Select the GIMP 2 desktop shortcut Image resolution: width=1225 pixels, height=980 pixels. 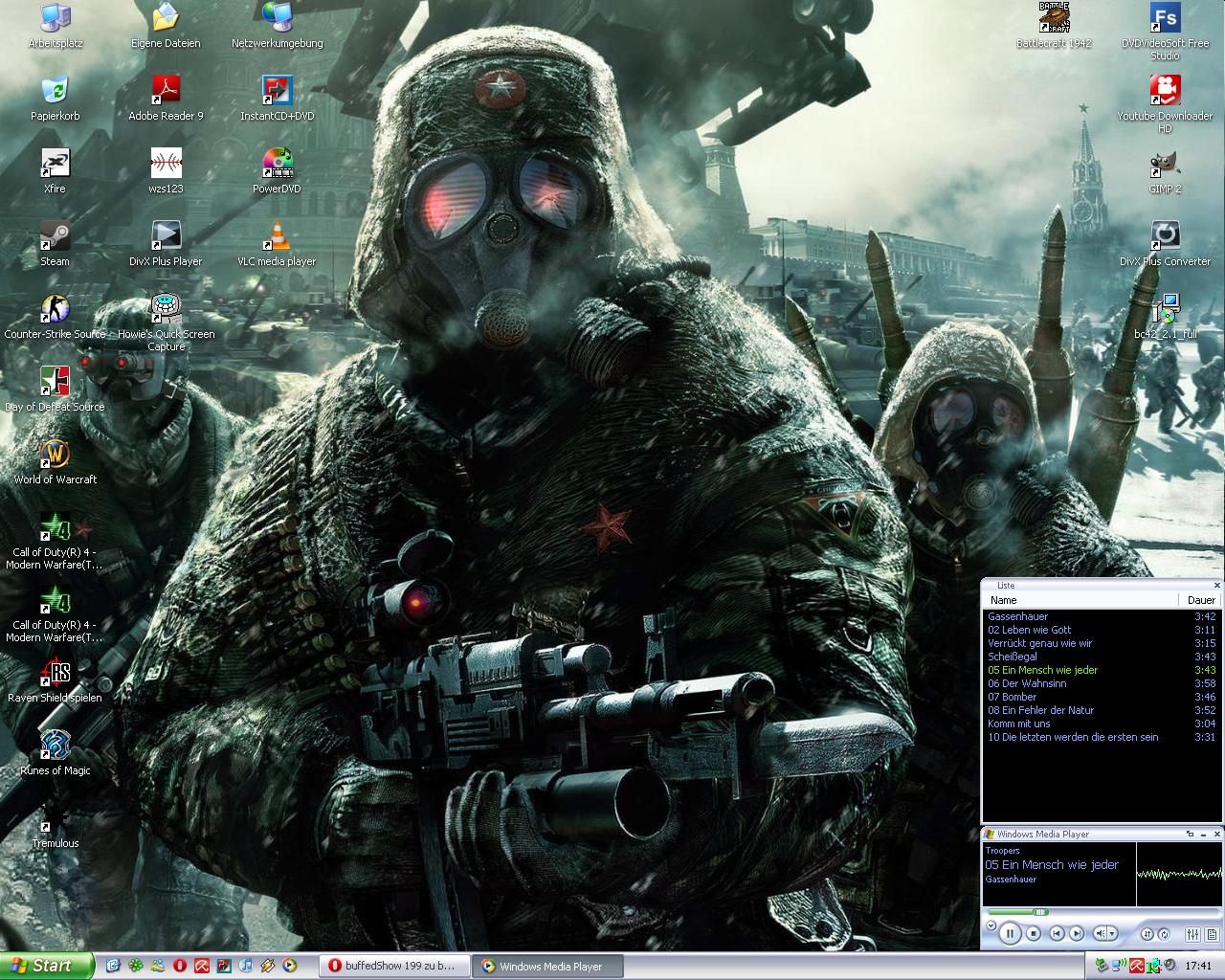pos(1165,171)
